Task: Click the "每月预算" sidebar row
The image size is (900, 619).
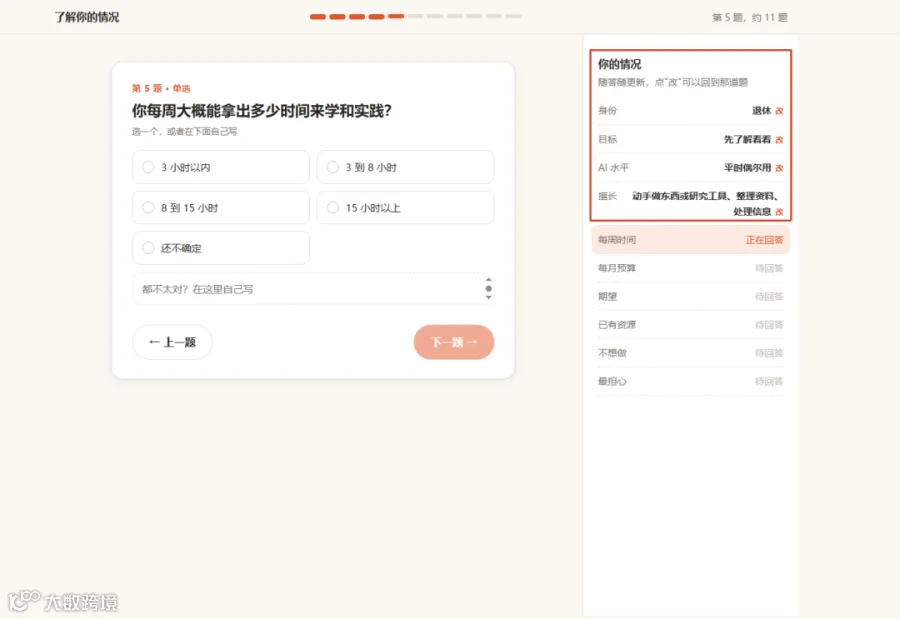Action: coord(690,268)
